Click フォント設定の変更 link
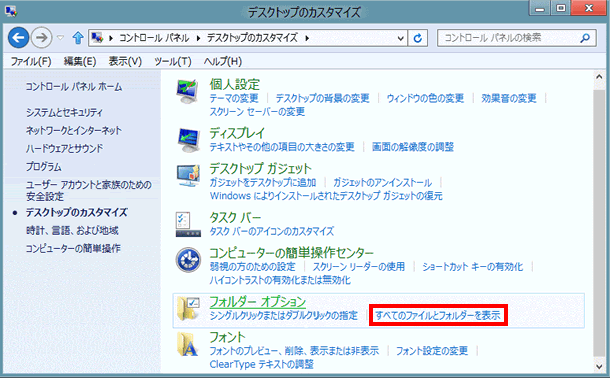Screen dimensions: 610x378 coord(432,351)
